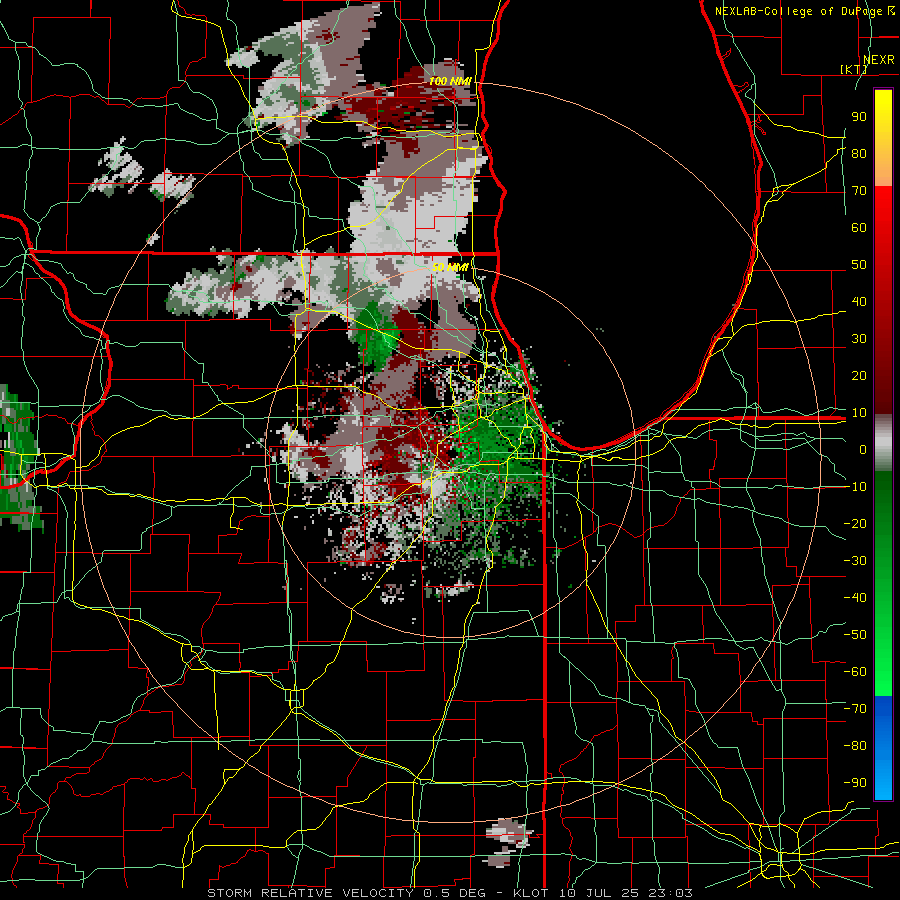Click the 50 label on the velocity scale
Viewport: 900px width, 900px height.
coord(859,265)
